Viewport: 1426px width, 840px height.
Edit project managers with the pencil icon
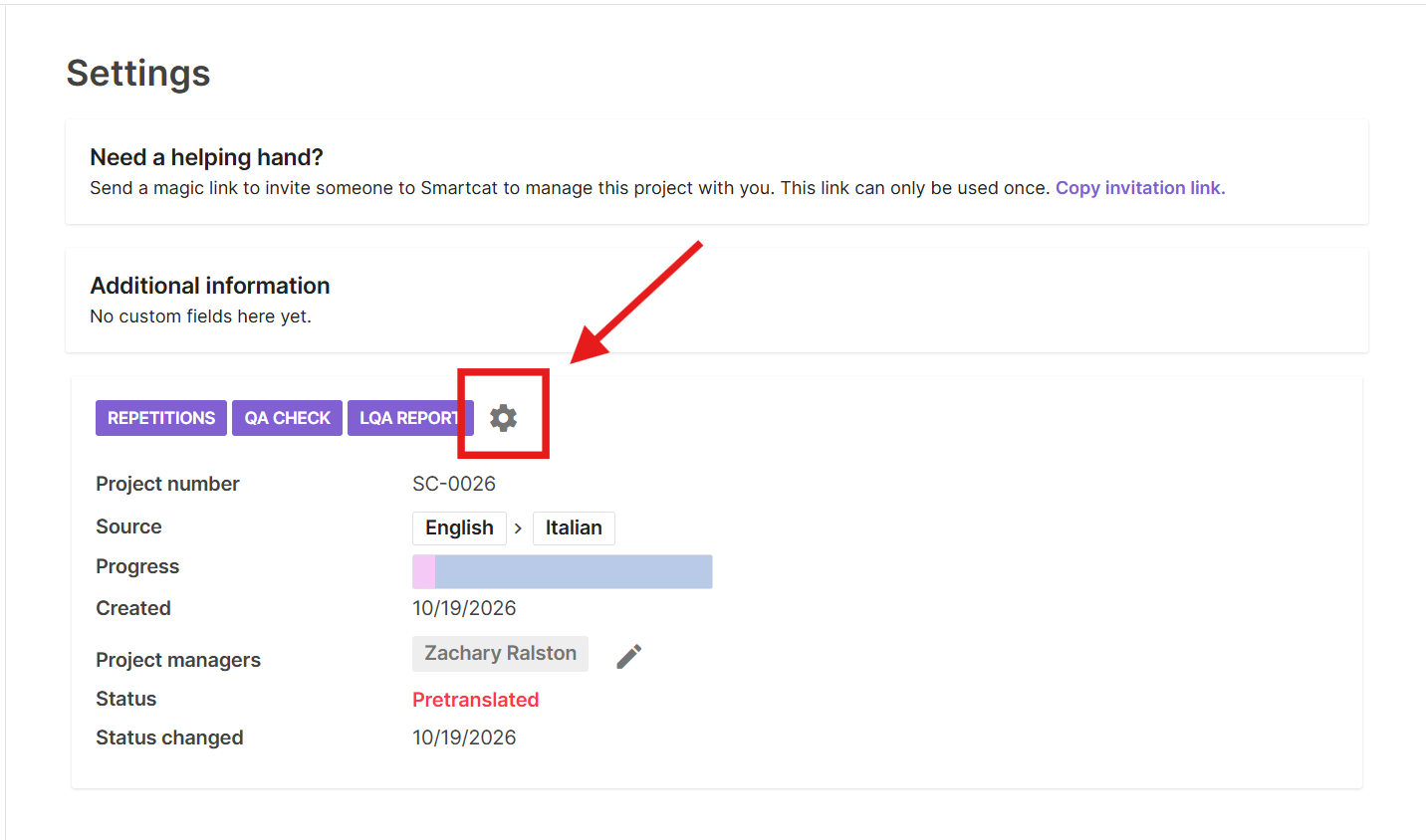tap(629, 656)
